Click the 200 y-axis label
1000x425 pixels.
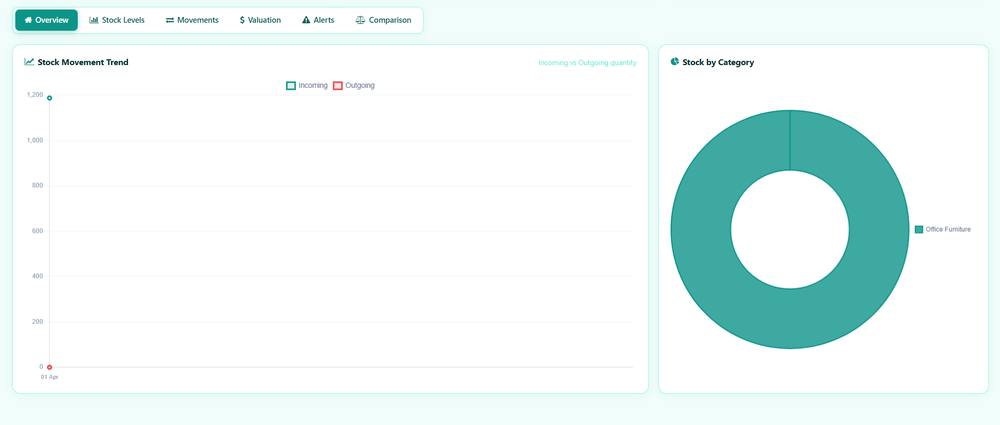coord(38,322)
